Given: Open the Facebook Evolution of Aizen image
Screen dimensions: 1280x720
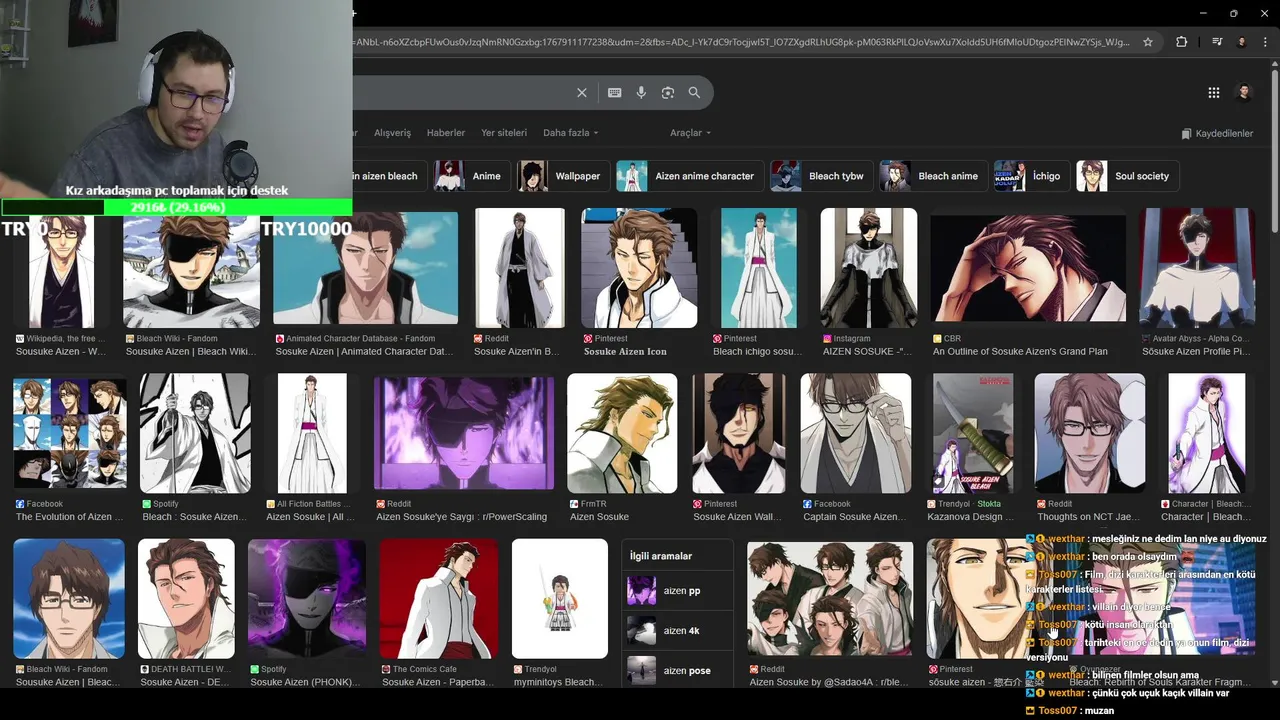Looking at the screenshot, I should 70,433.
